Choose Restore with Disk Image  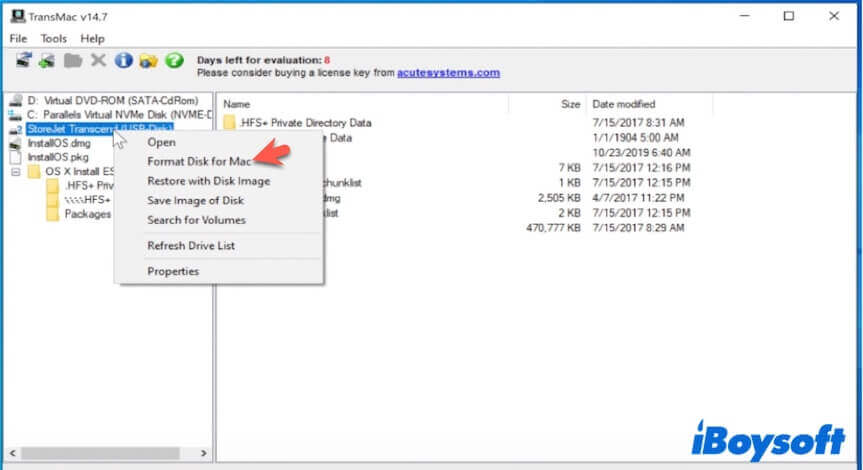click(208, 181)
